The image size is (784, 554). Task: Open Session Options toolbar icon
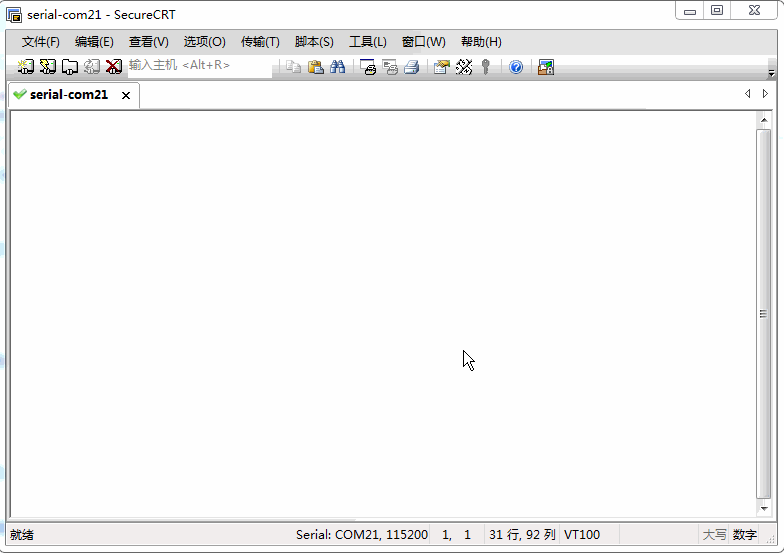442,66
